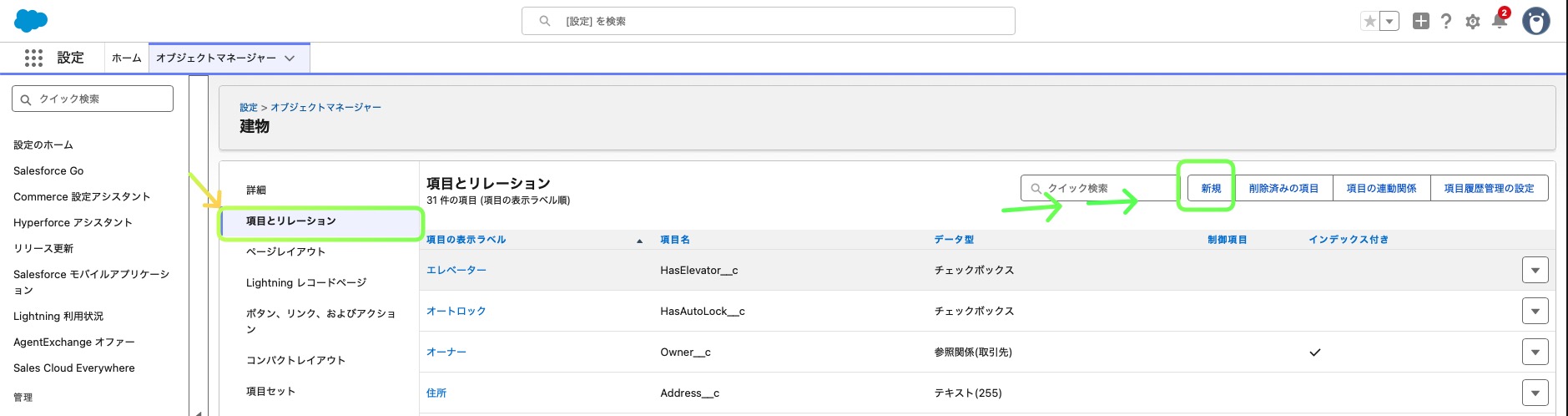This screenshot has width=1568, height=416.
Task: Click the 項目履歴管理の設定 button
Action: click(1489, 188)
